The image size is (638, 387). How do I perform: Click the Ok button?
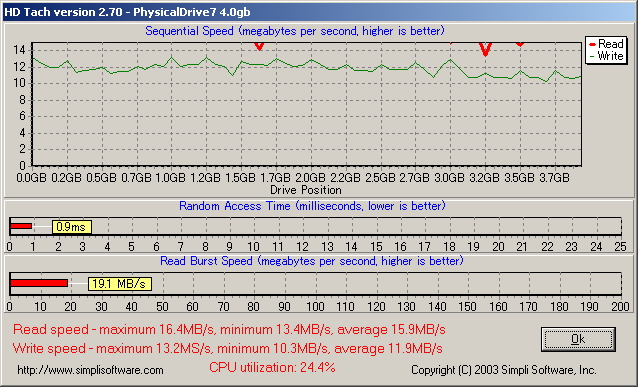pos(578,339)
